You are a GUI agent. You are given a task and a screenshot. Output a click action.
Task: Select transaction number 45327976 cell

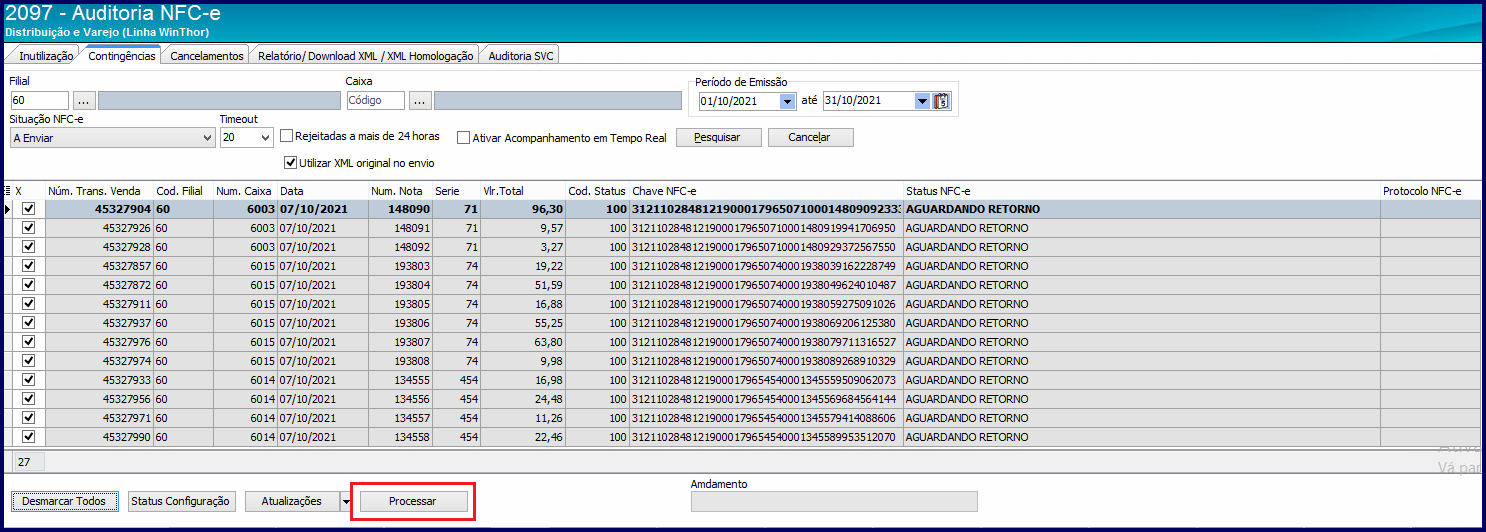pos(99,342)
